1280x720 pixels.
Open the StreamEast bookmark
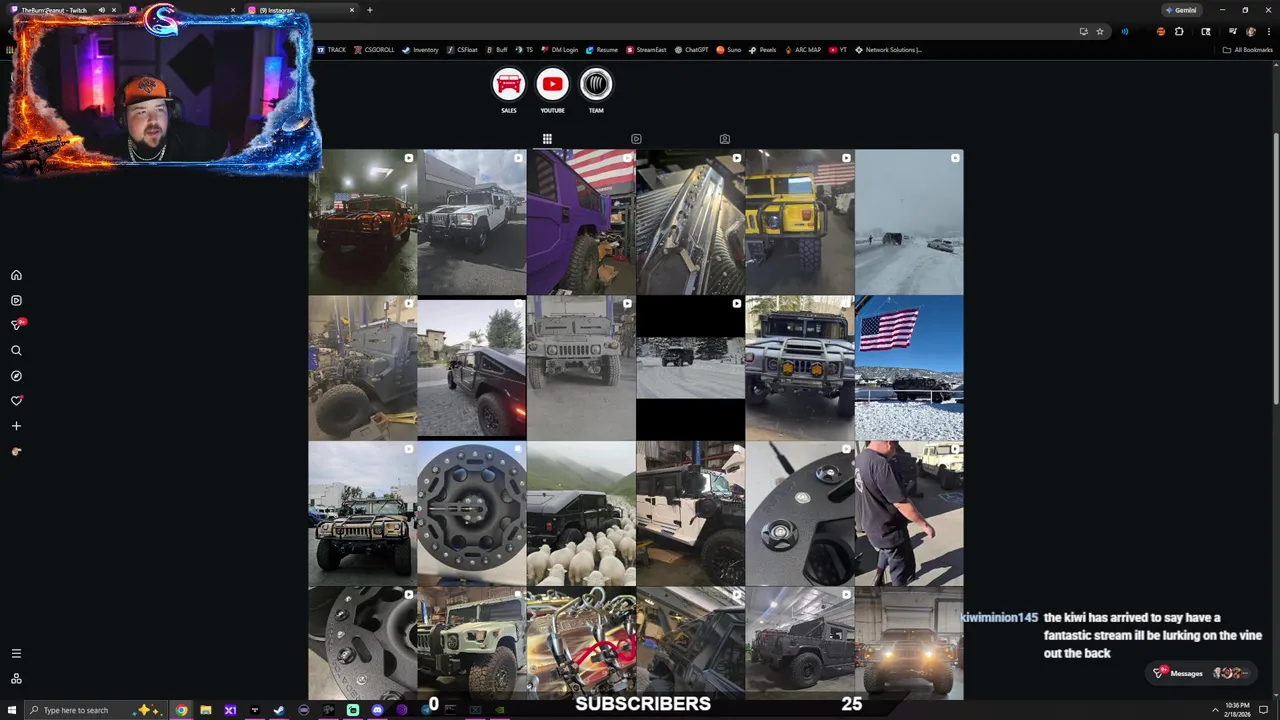[646, 49]
